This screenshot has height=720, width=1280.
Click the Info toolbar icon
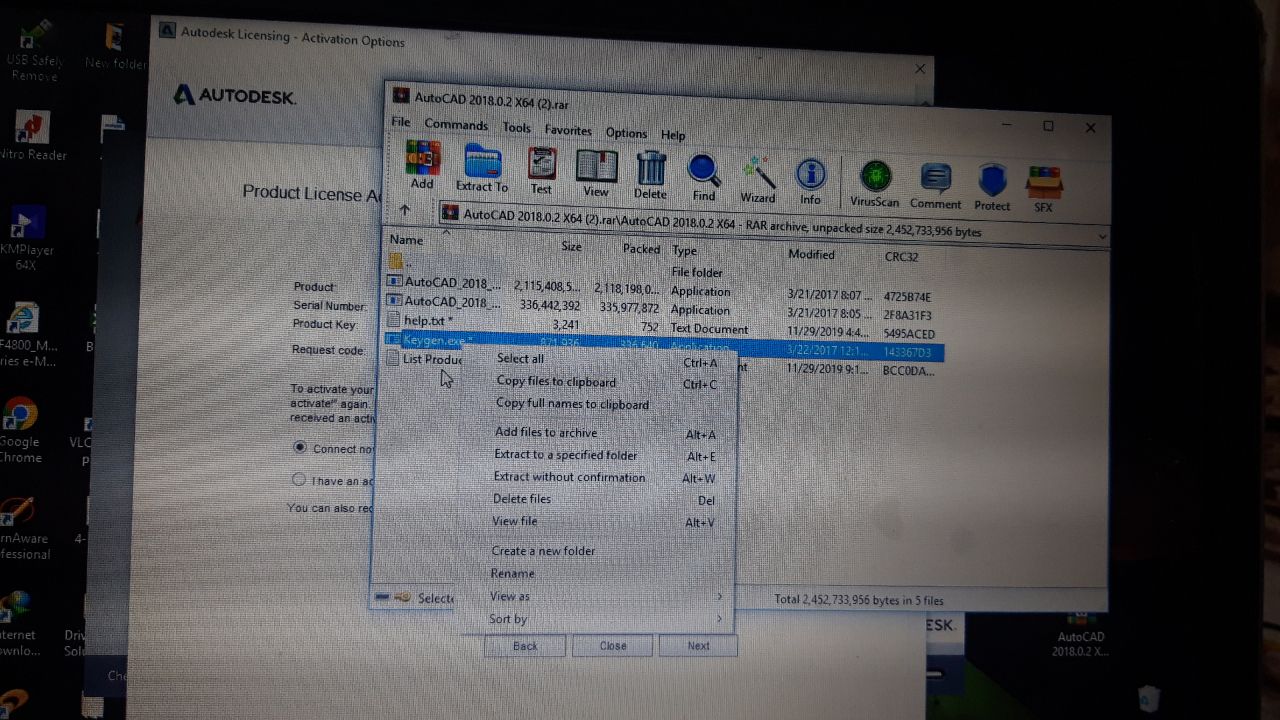click(x=810, y=181)
